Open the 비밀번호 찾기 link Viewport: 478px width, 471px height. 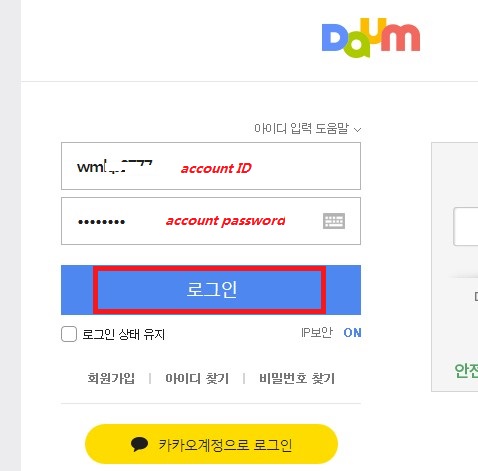tap(297, 378)
